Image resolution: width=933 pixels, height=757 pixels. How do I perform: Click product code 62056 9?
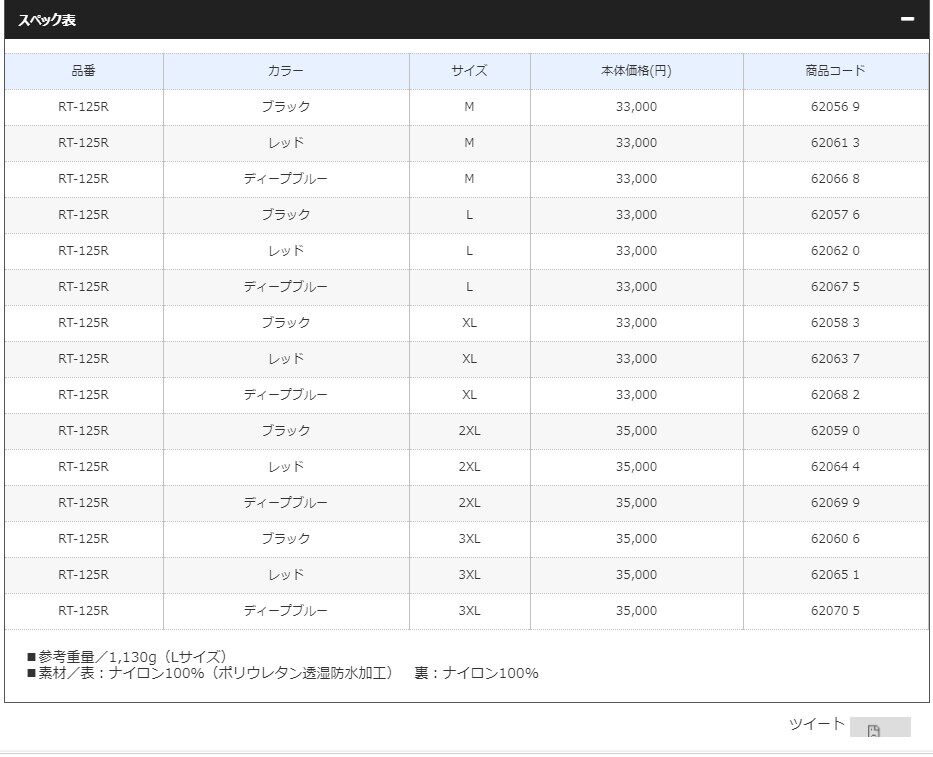coord(835,107)
